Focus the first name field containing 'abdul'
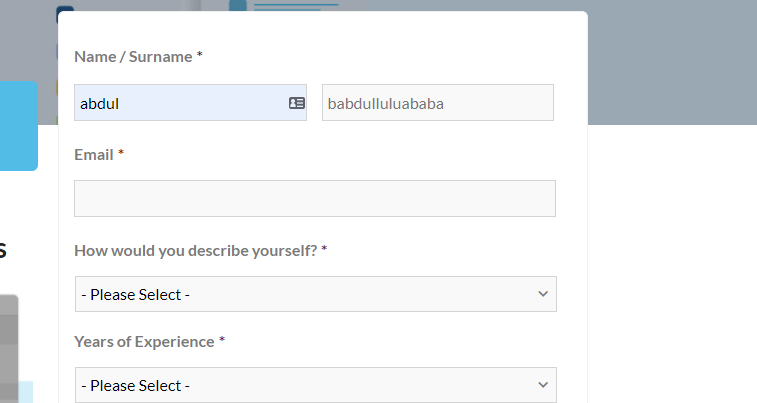 pos(180,103)
